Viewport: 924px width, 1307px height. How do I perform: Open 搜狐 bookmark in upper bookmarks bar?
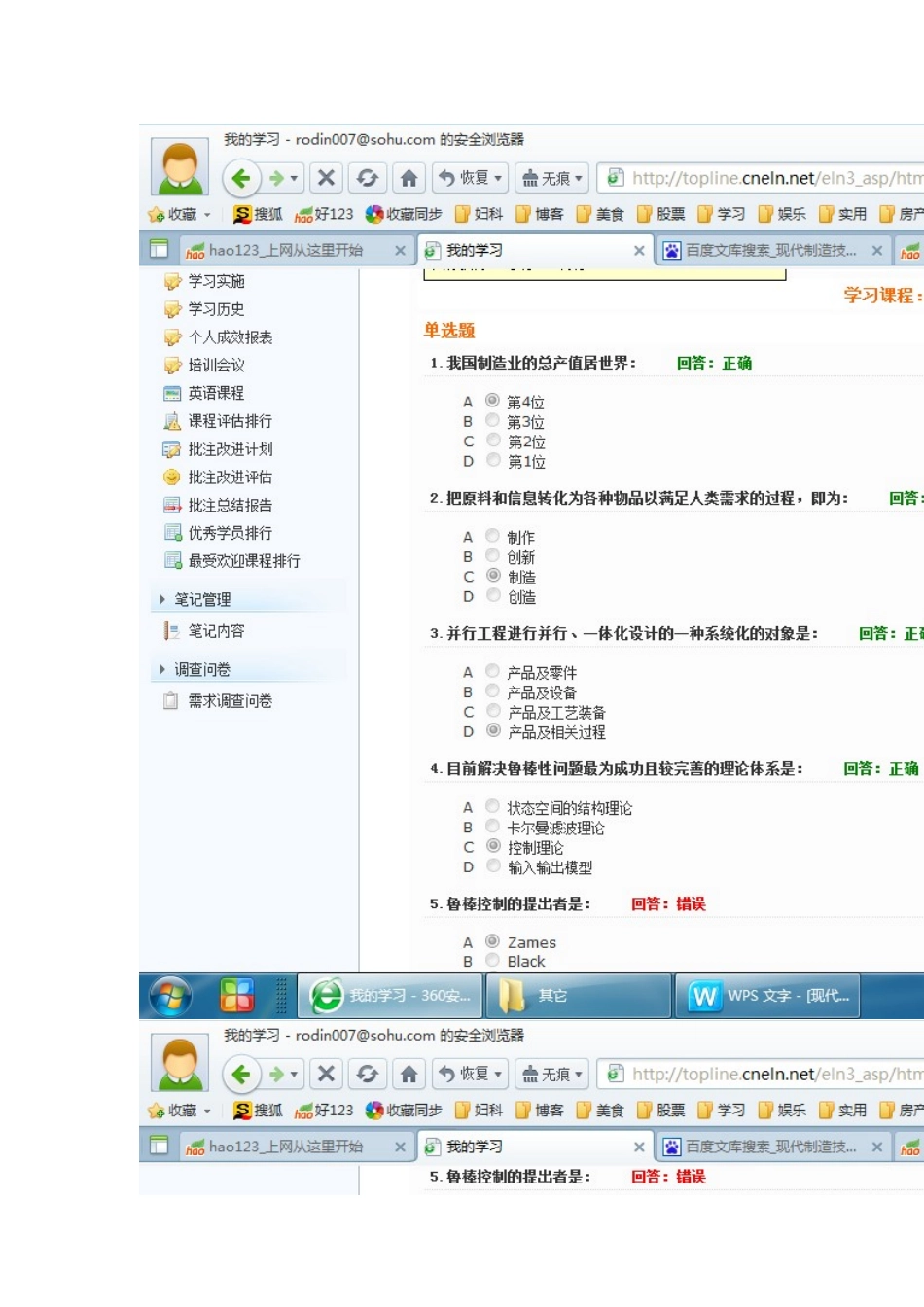tap(259, 214)
